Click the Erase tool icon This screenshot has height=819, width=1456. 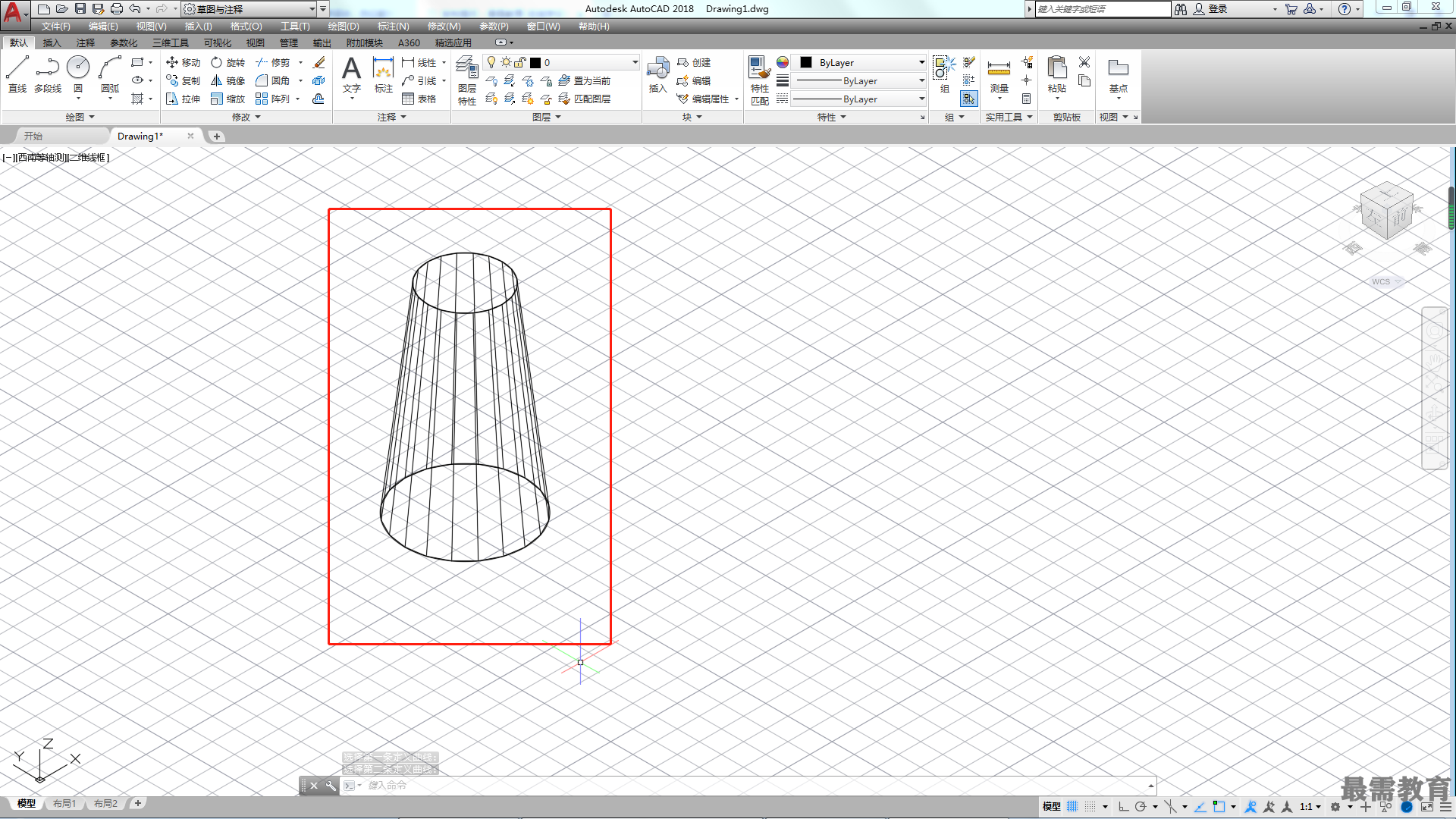click(319, 62)
